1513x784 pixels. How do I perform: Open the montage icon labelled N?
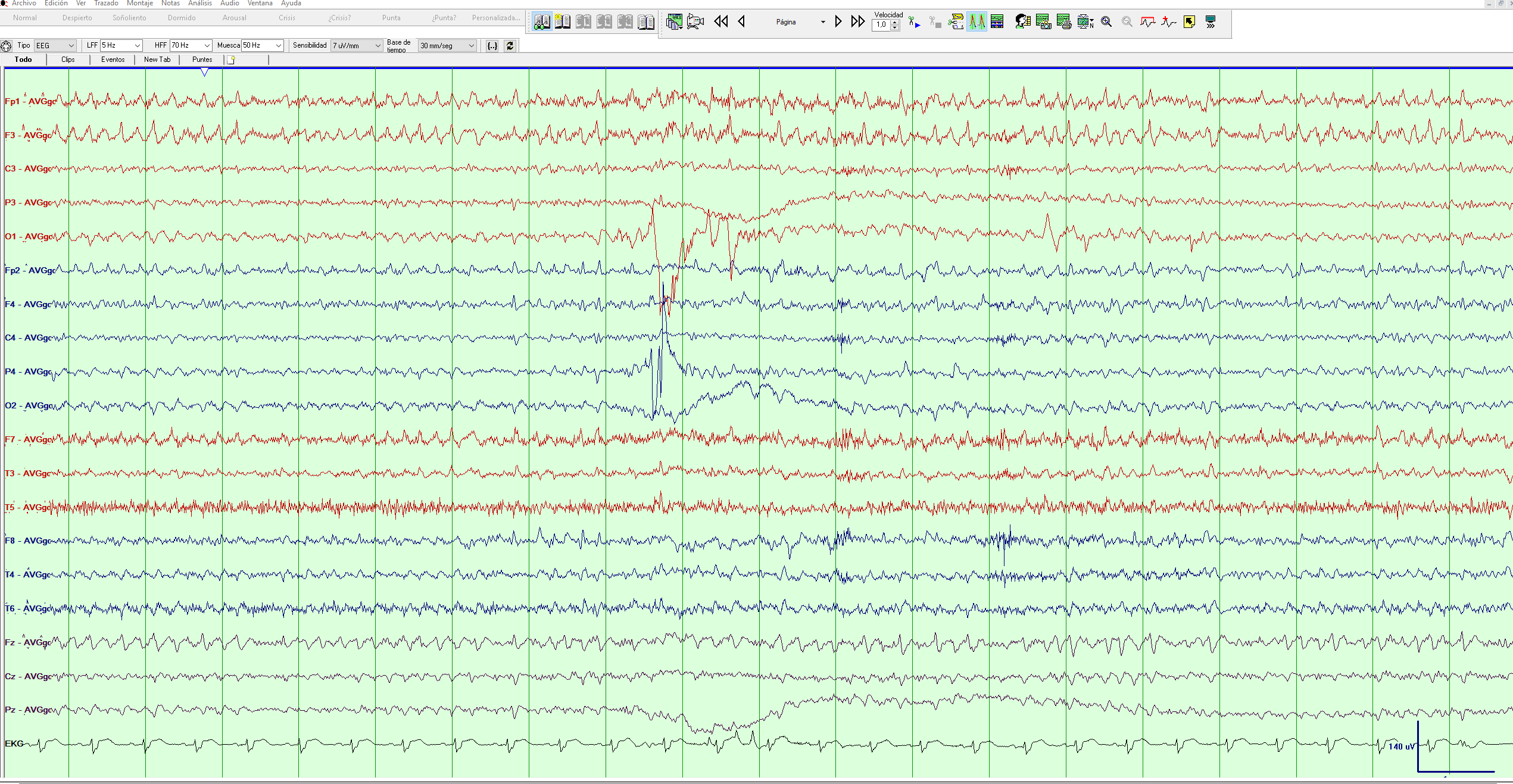tap(1085, 22)
